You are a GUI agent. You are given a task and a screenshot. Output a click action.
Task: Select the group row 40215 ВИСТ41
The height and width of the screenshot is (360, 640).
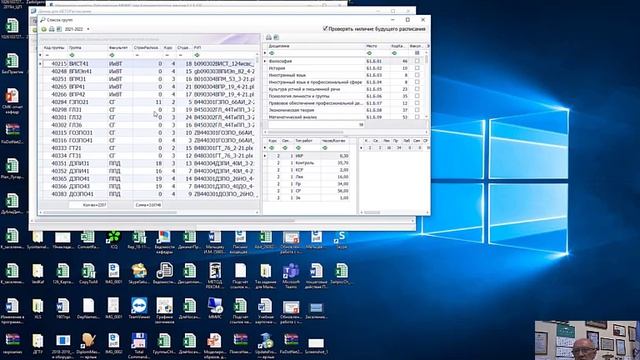(149, 64)
